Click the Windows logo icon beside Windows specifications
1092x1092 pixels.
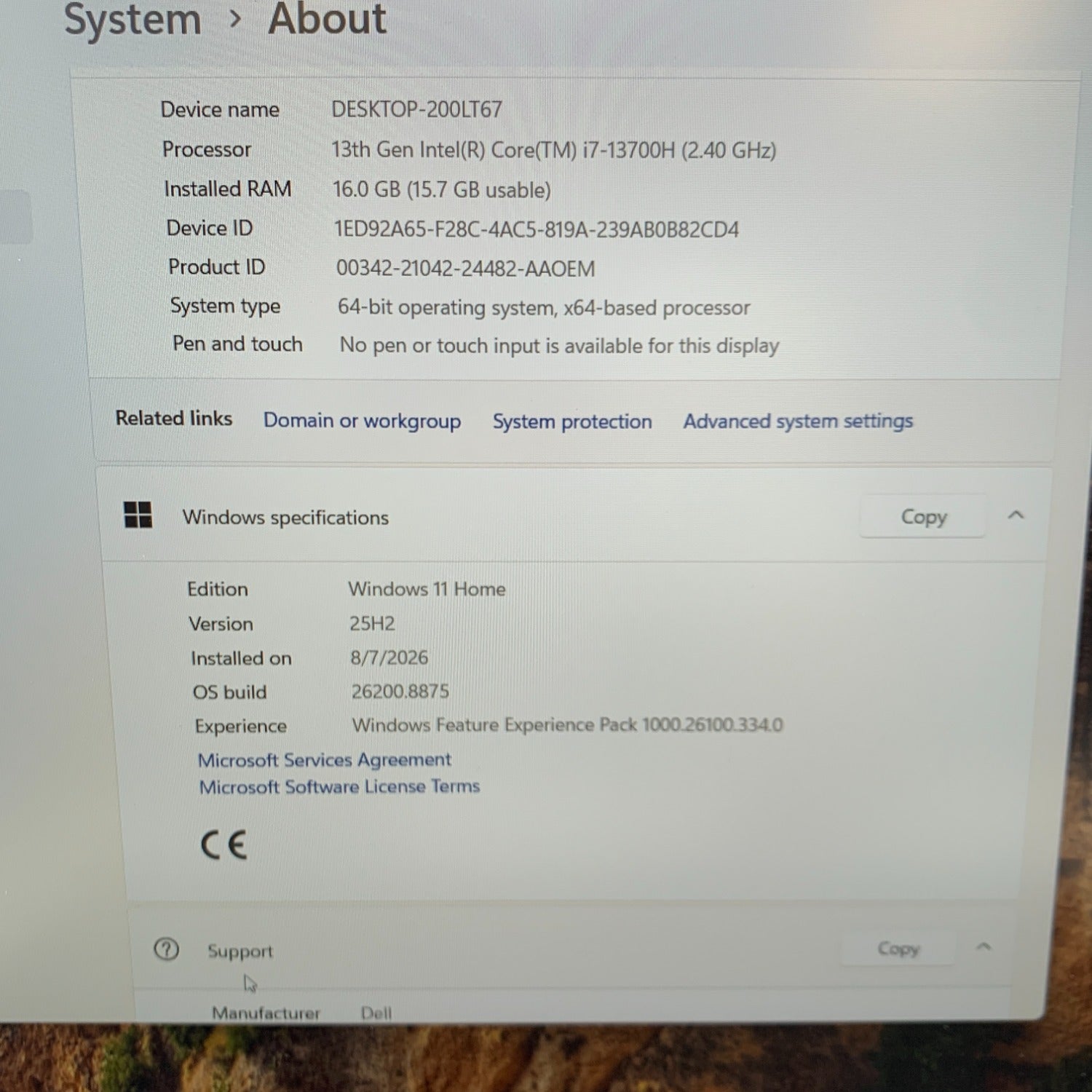tap(138, 515)
